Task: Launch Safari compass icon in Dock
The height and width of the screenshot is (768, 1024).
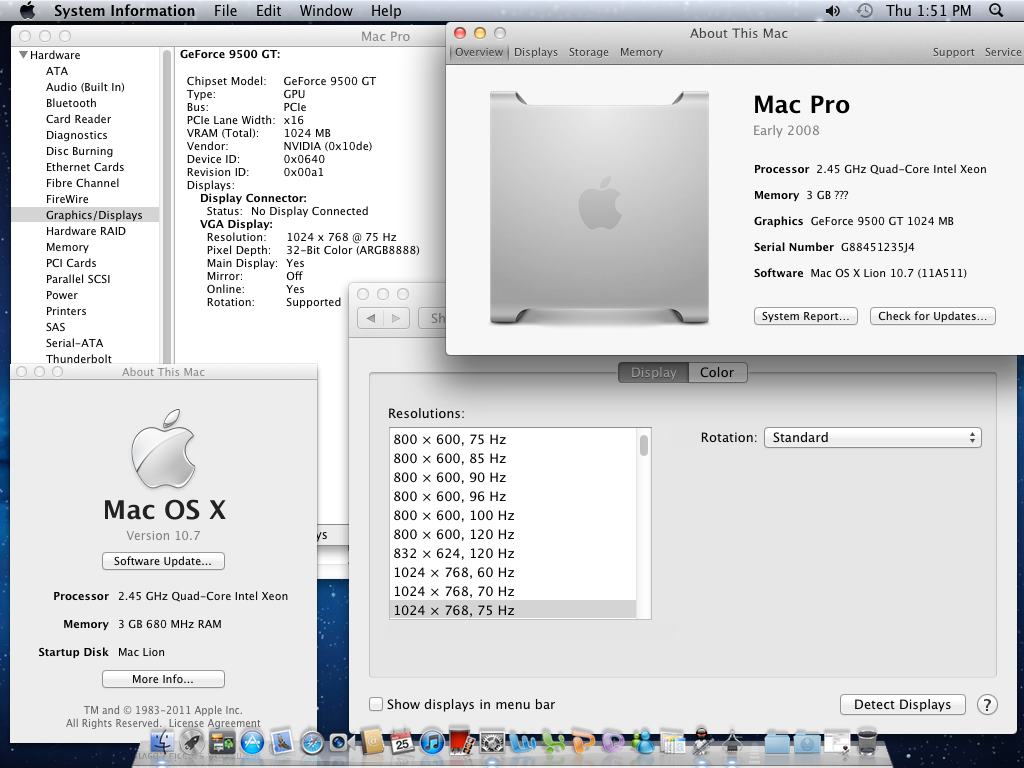Action: pos(312,743)
